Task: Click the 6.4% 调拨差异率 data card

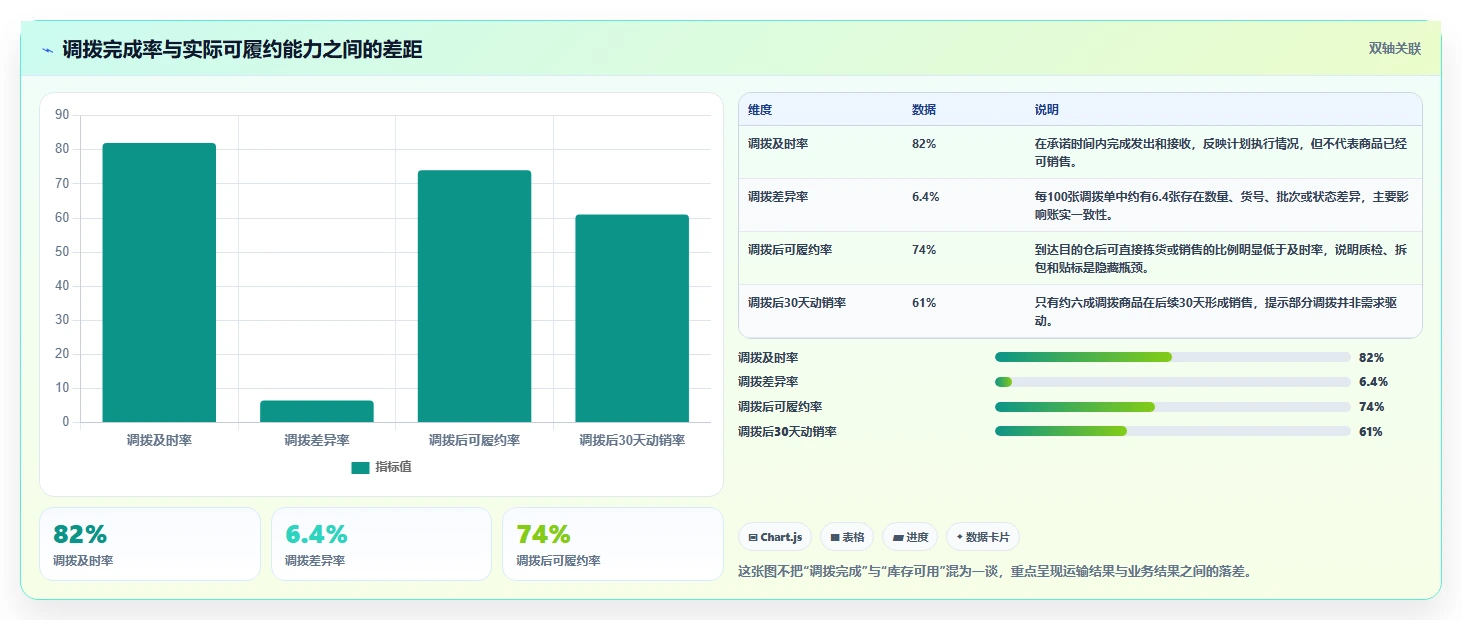Action: 381,544
